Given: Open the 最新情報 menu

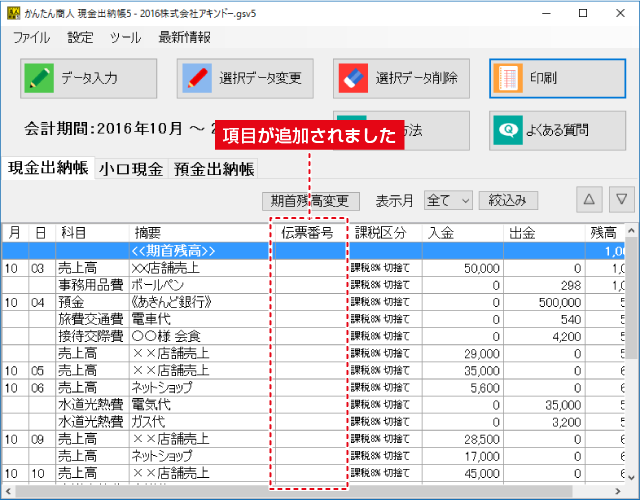Looking at the screenshot, I should pos(184,38).
